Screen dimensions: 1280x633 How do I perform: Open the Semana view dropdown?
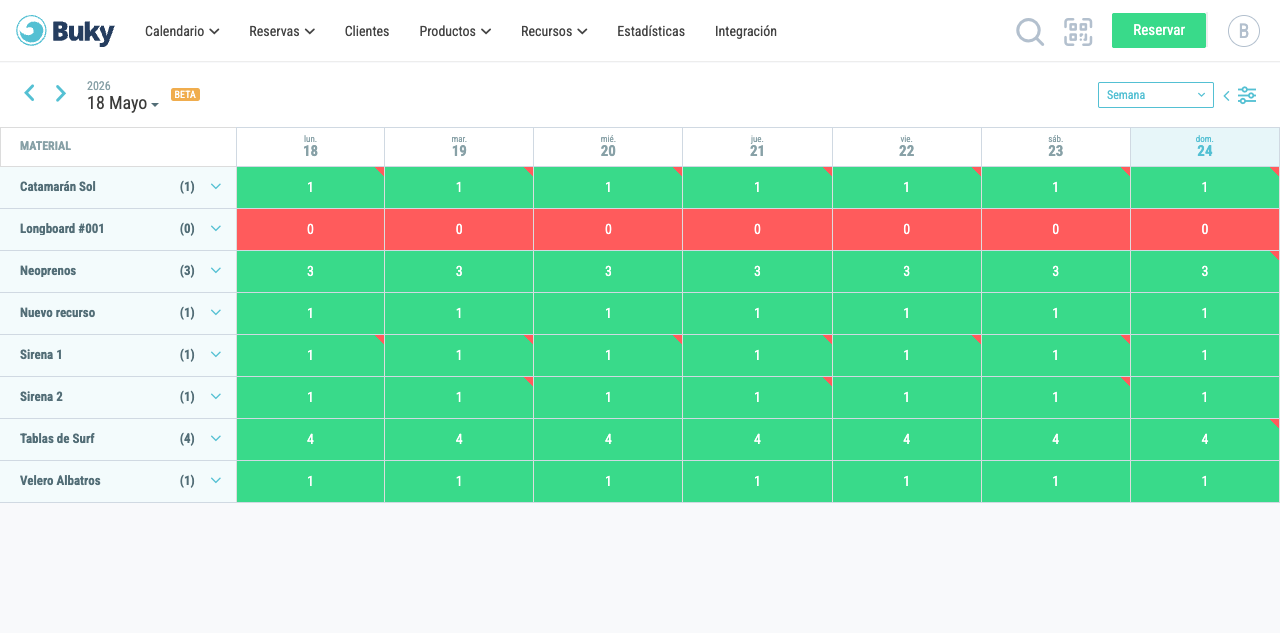click(1155, 95)
